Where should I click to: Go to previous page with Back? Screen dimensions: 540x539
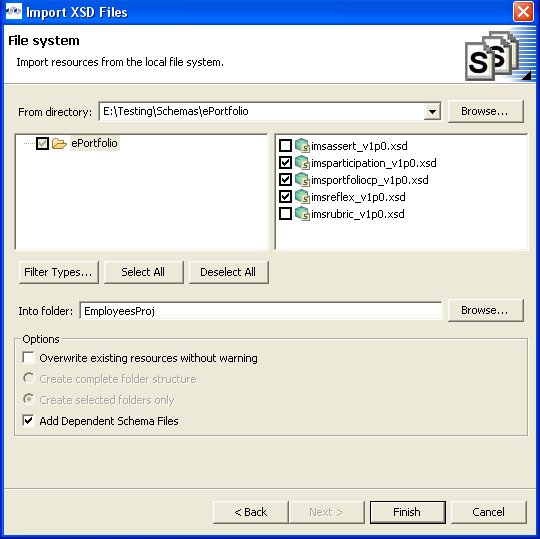tap(251, 512)
